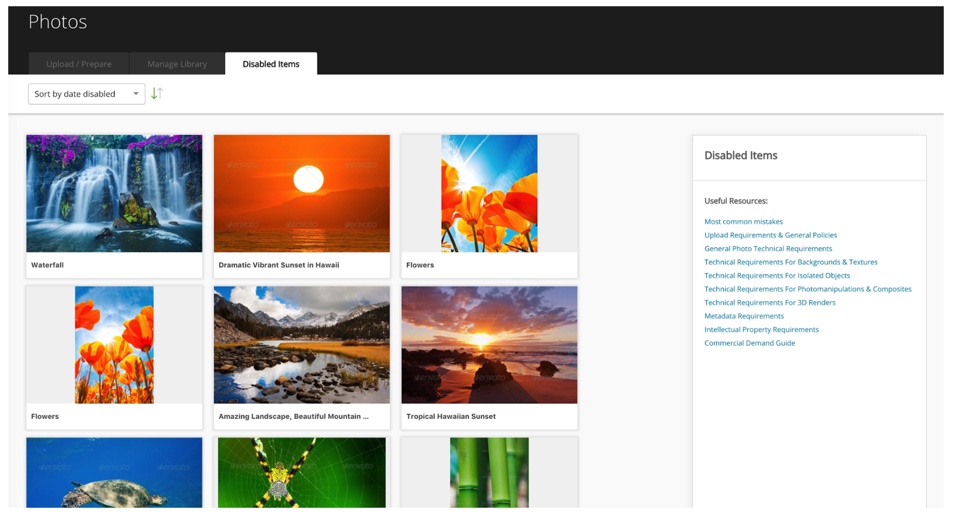Screen dimensions: 954x517
Task: Open the Tropical Hawaiian Sunset thumbnail
Action: click(489, 345)
